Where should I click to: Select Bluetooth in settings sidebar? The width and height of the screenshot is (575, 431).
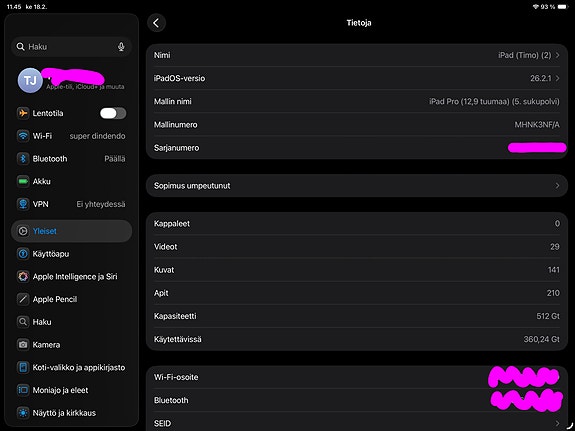[x=72, y=158]
